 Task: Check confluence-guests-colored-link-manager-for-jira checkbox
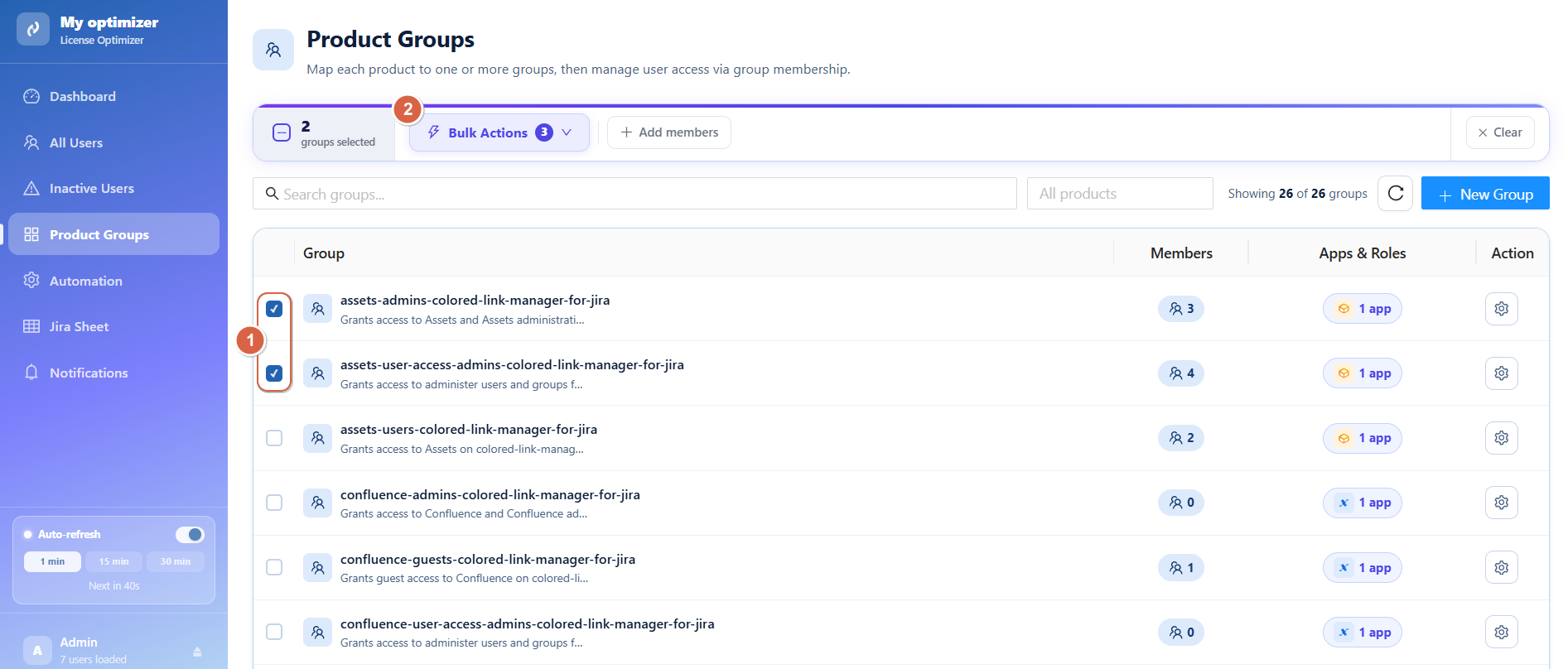(x=274, y=567)
